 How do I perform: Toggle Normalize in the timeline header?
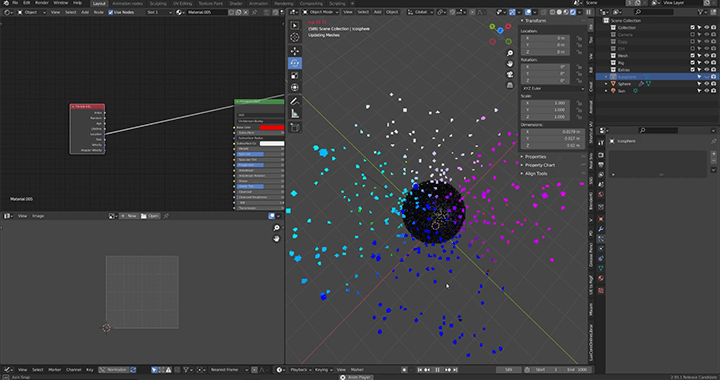[113, 369]
